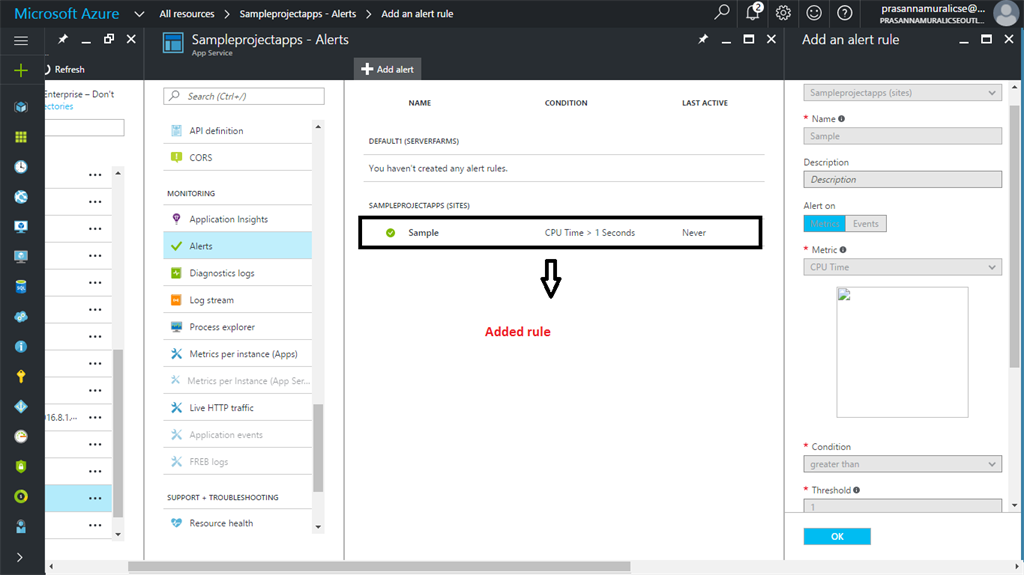This screenshot has height=575, width=1024.
Task: Click the green plus New resource icon
Action: pyautogui.click(x=21, y=70)
